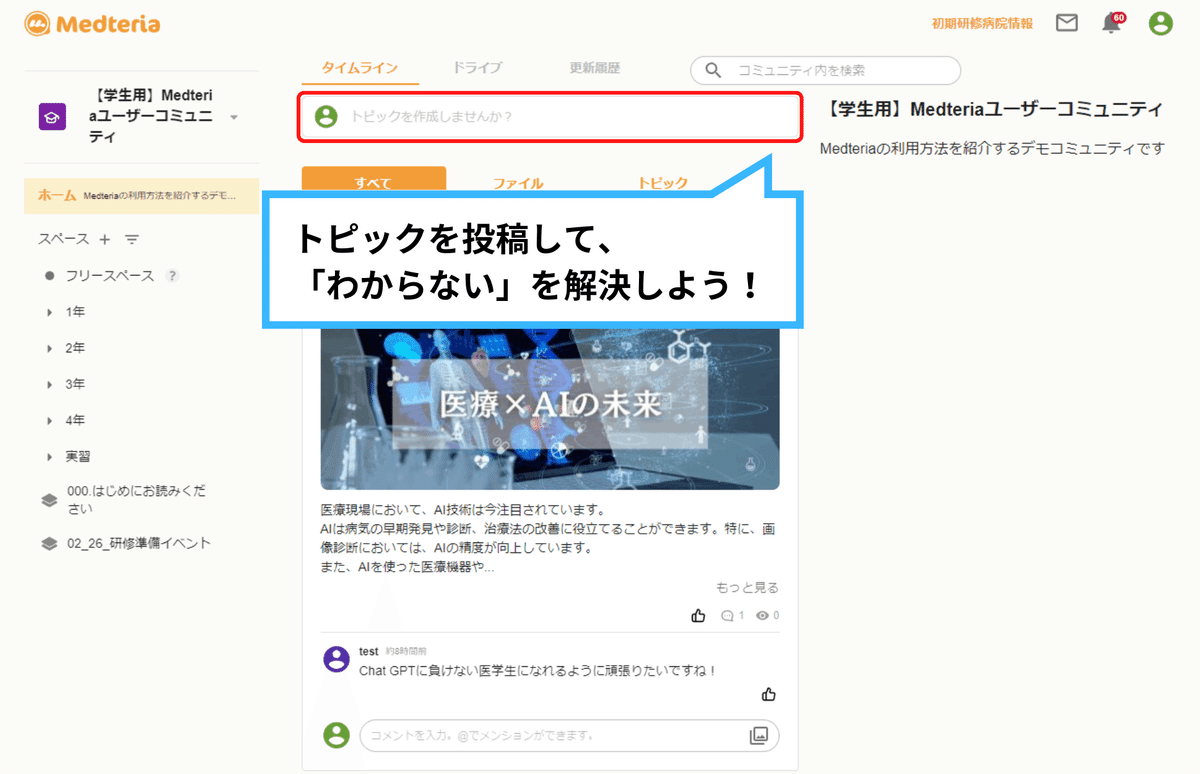Viewport: 1200px width, 774px height.
Task: Attach image in comment box
Action: pos(759,736)
